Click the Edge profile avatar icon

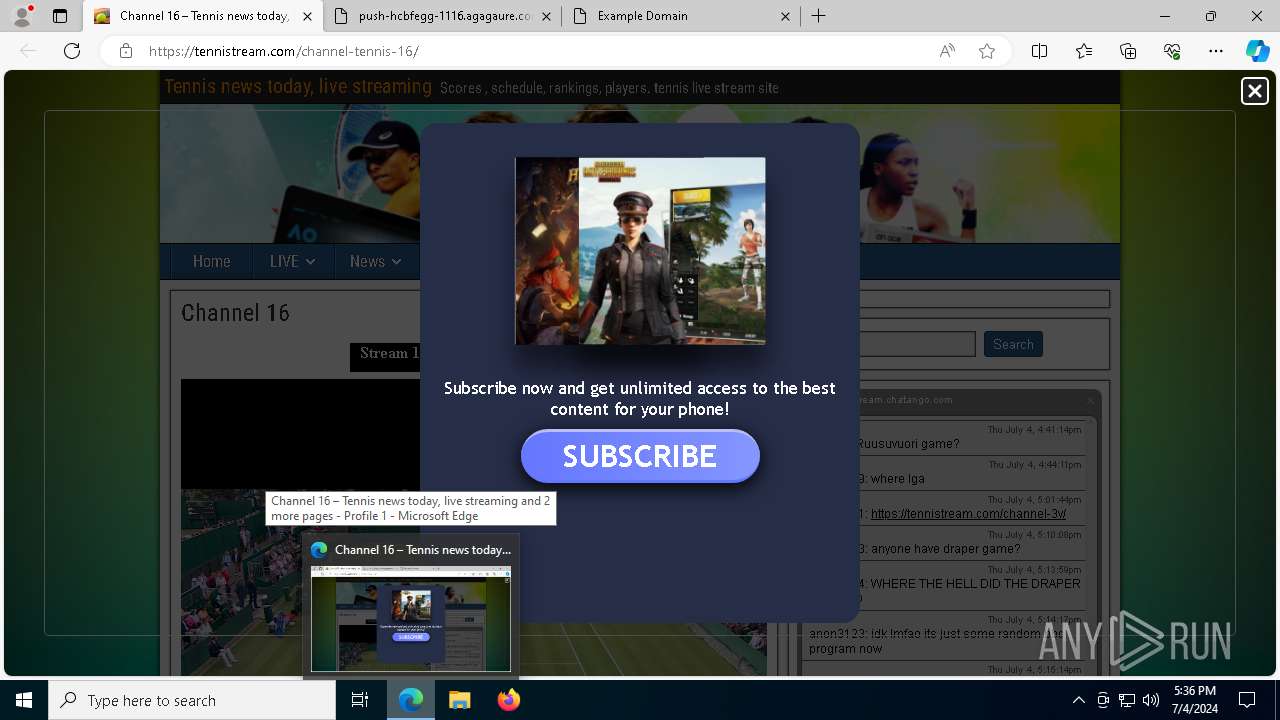(22, 16)
